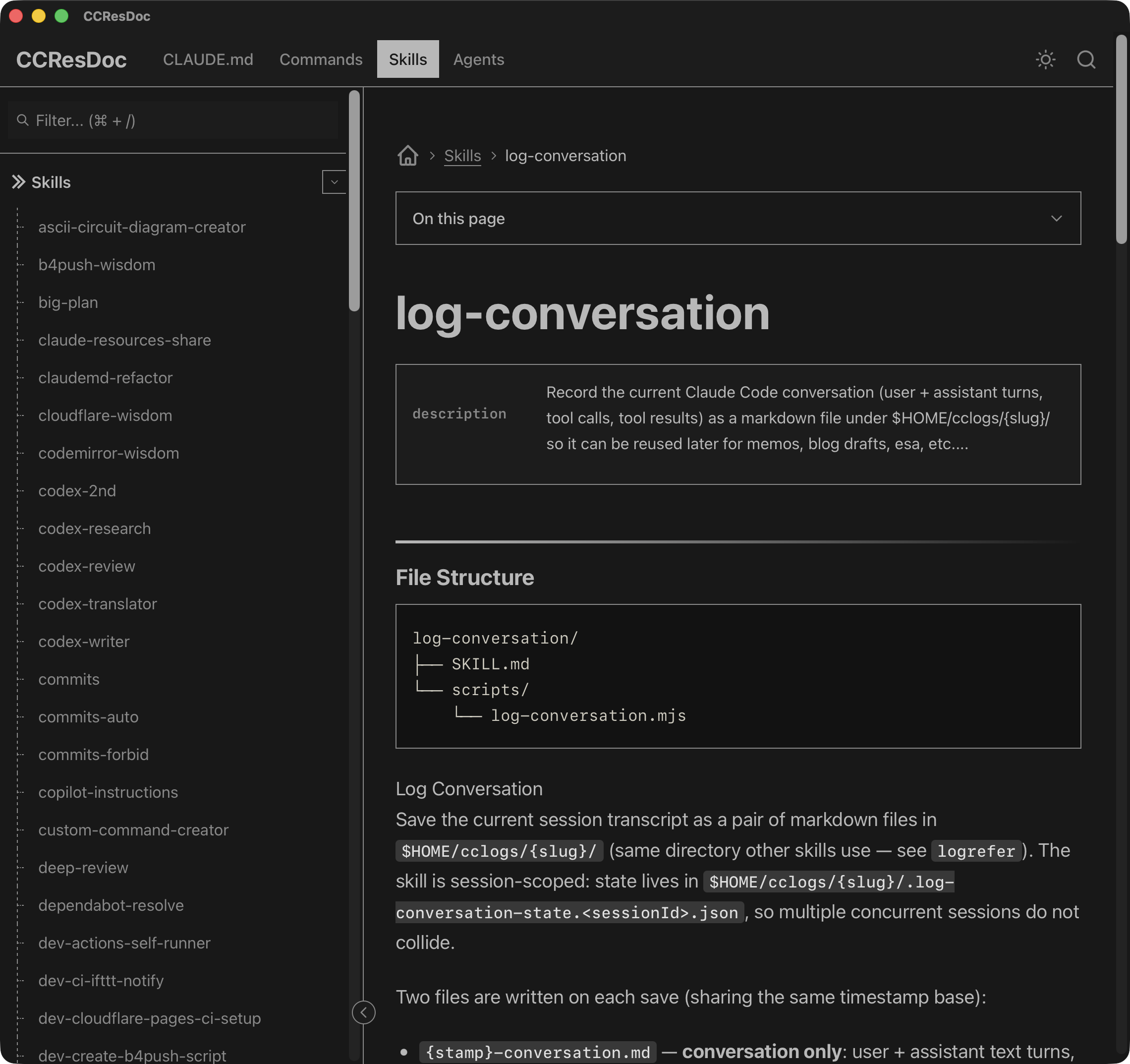Select codemirror-wisdom entry

click(x=109, y=453)
